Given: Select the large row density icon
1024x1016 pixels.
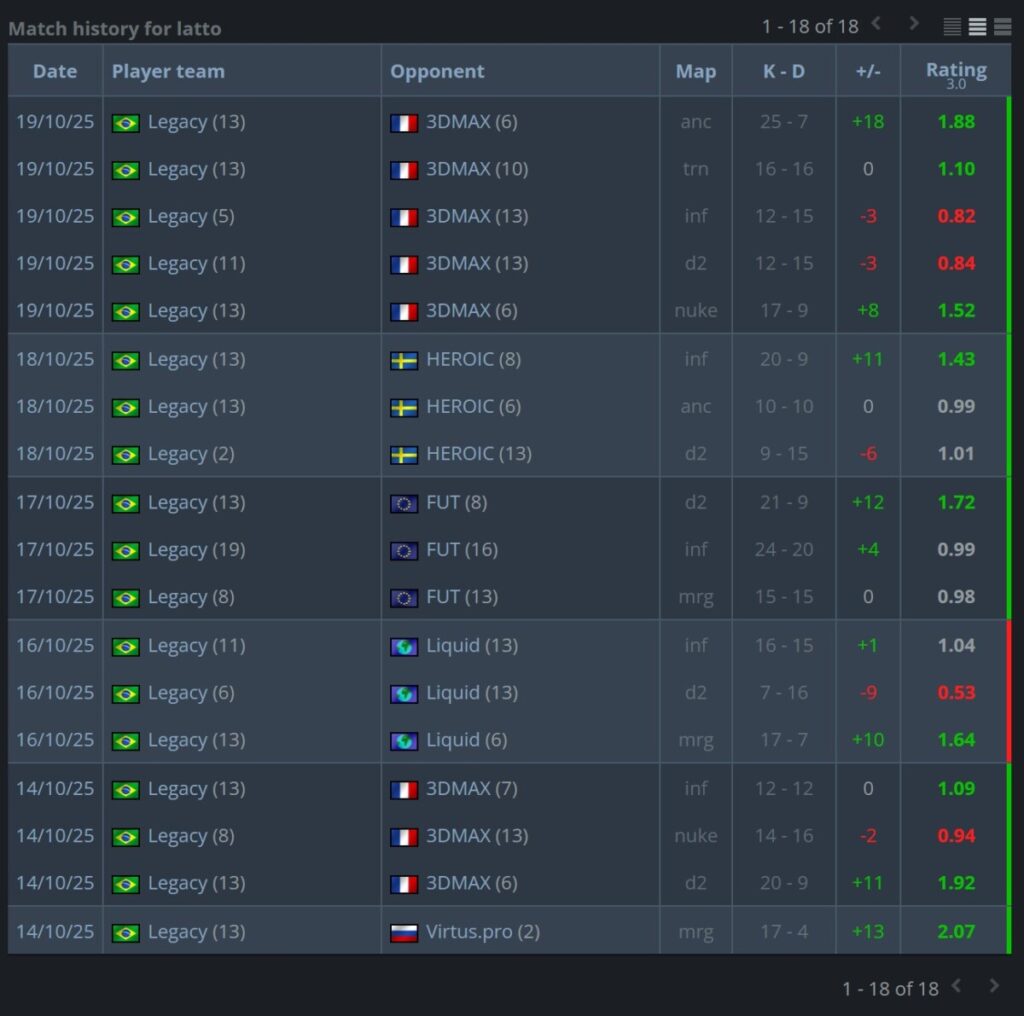Looking at the screenshot, I should 1002,27.
